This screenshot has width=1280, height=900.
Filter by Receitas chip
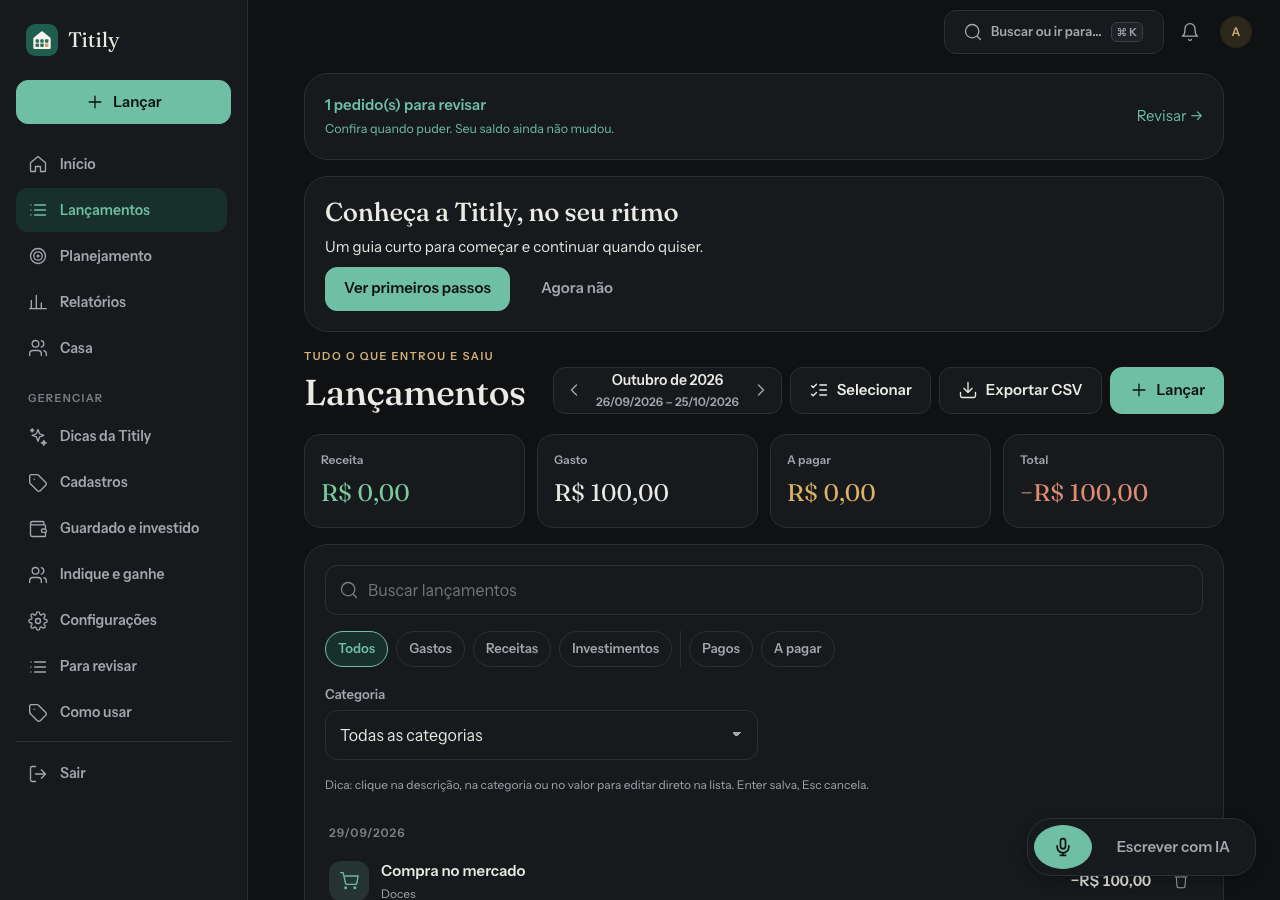512,649
